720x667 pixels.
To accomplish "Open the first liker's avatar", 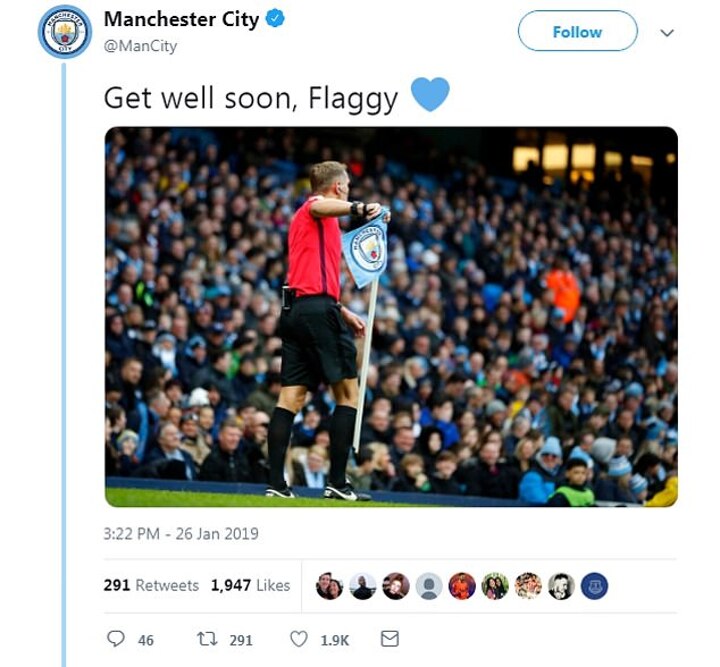I will [330, 586].
